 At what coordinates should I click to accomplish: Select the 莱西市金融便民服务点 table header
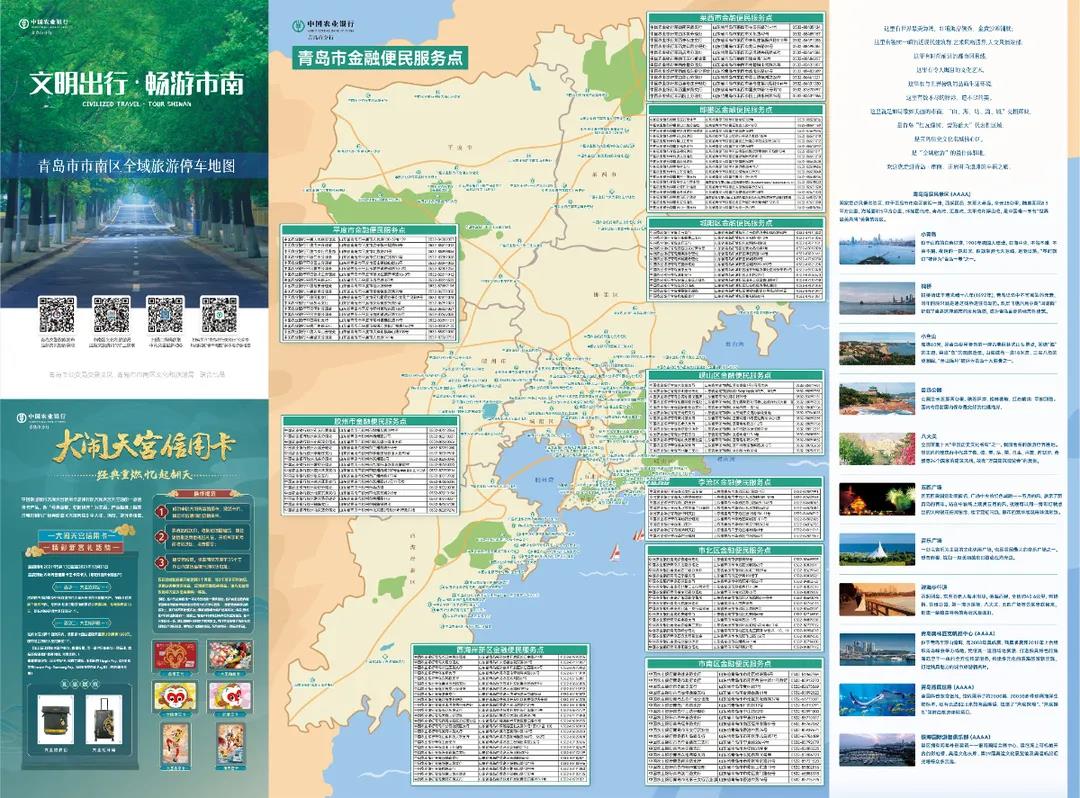pos(736,18)
